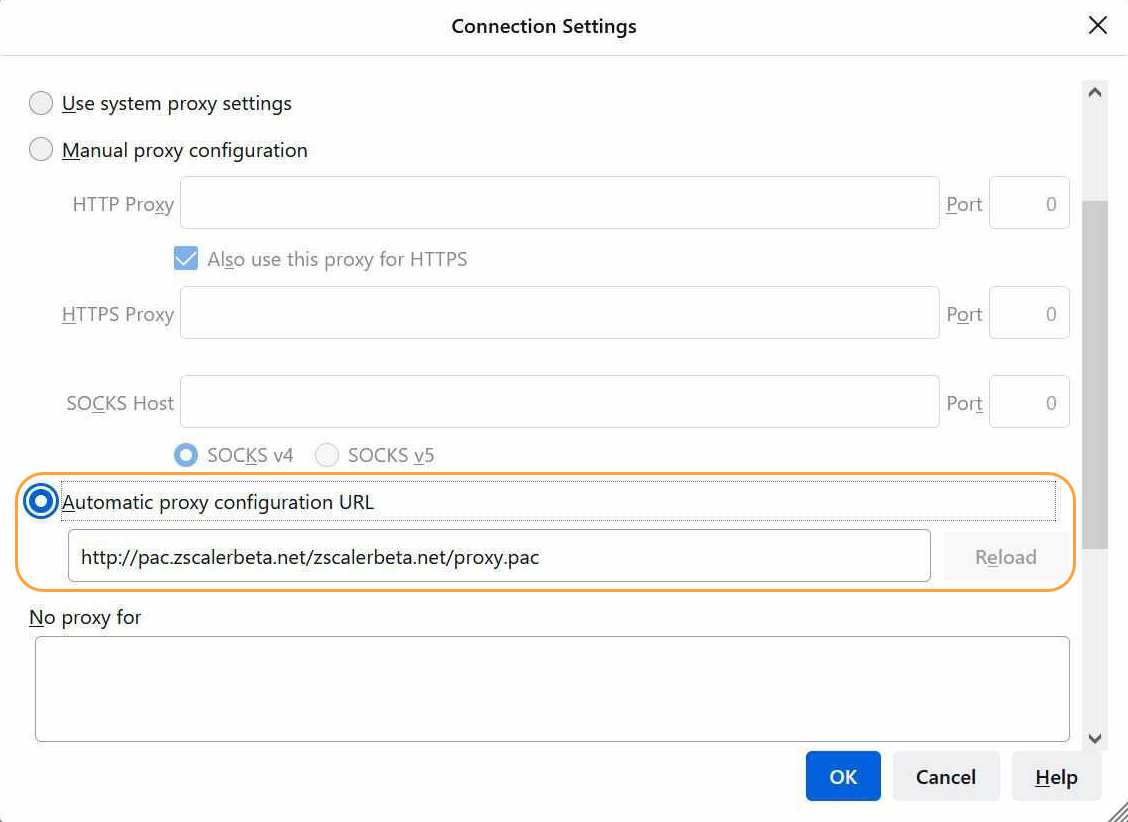This screenshot has width=1128, height=822.
Task: Click inside the No proxy for textbox
Action: coord(552,689)
